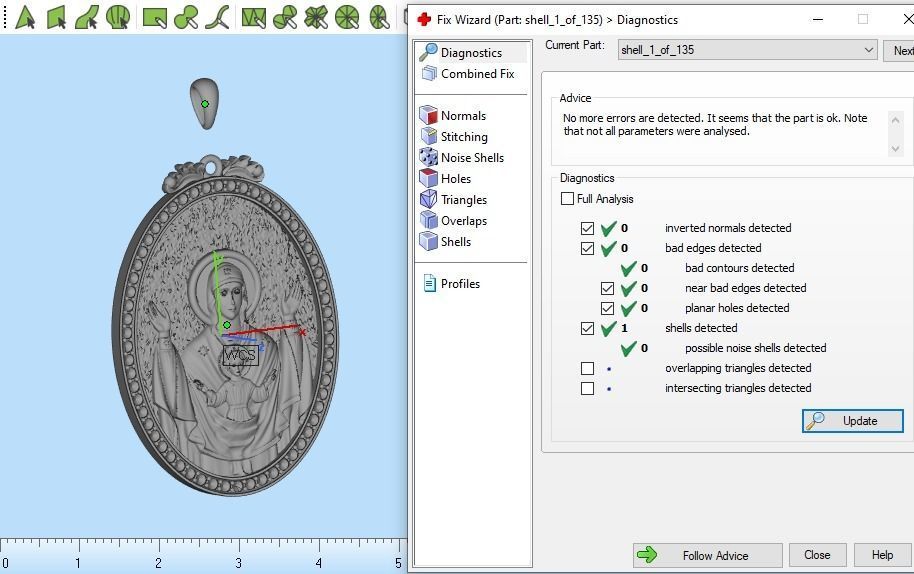
Task: Pick the oval mesh marking tool
Action: (x=379, y=17)
